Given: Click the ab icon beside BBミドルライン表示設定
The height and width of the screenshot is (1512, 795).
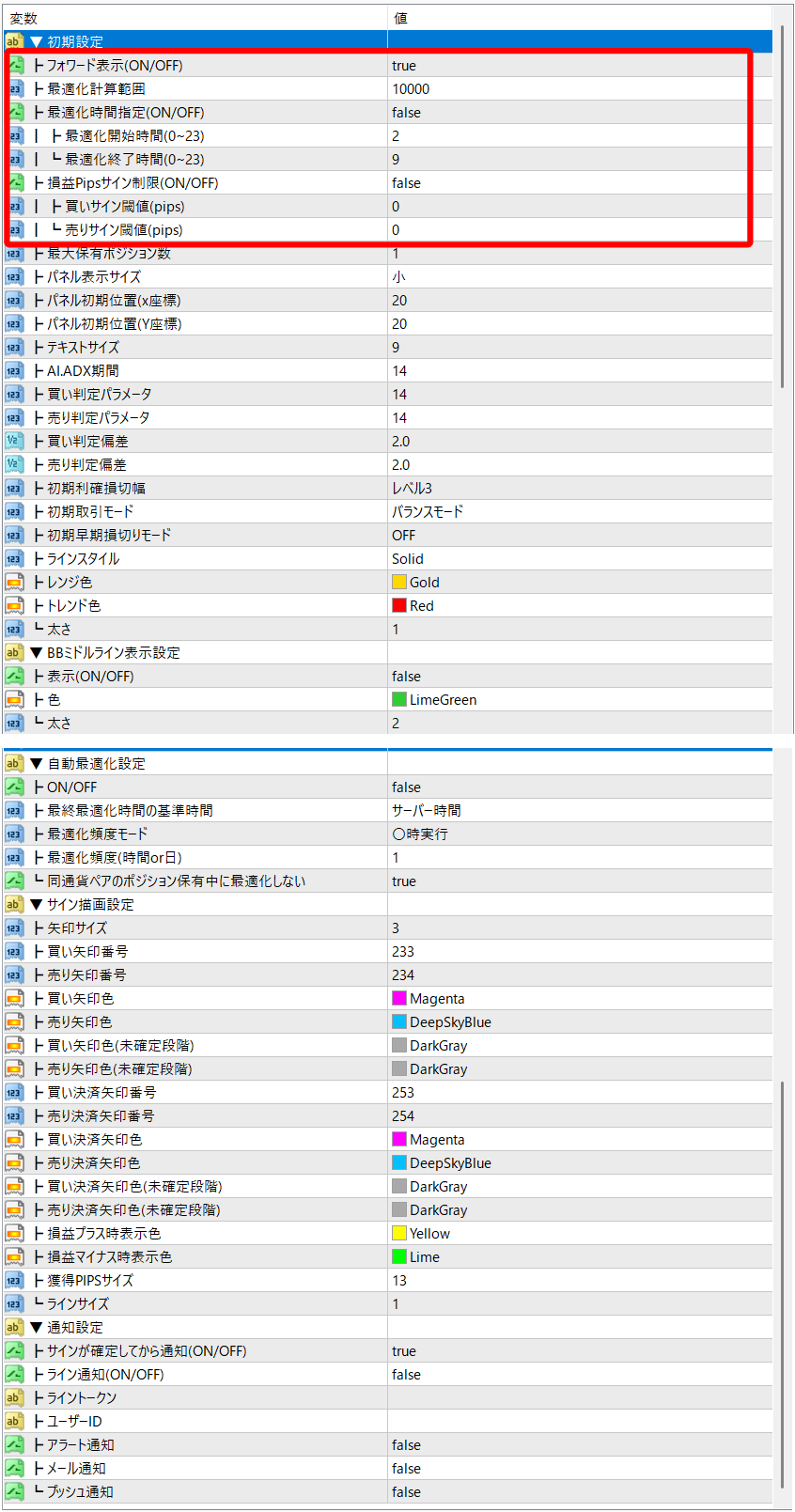Looking at the screenshot, I should coord(14,652).
